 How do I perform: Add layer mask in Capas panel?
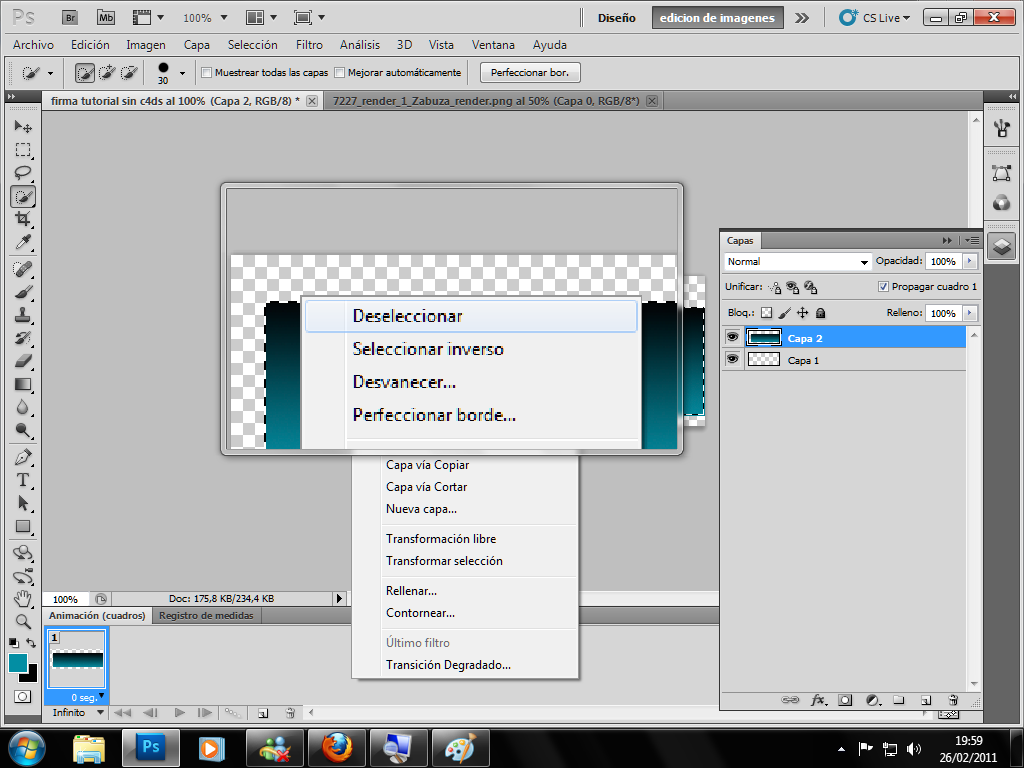coord(845,700)
